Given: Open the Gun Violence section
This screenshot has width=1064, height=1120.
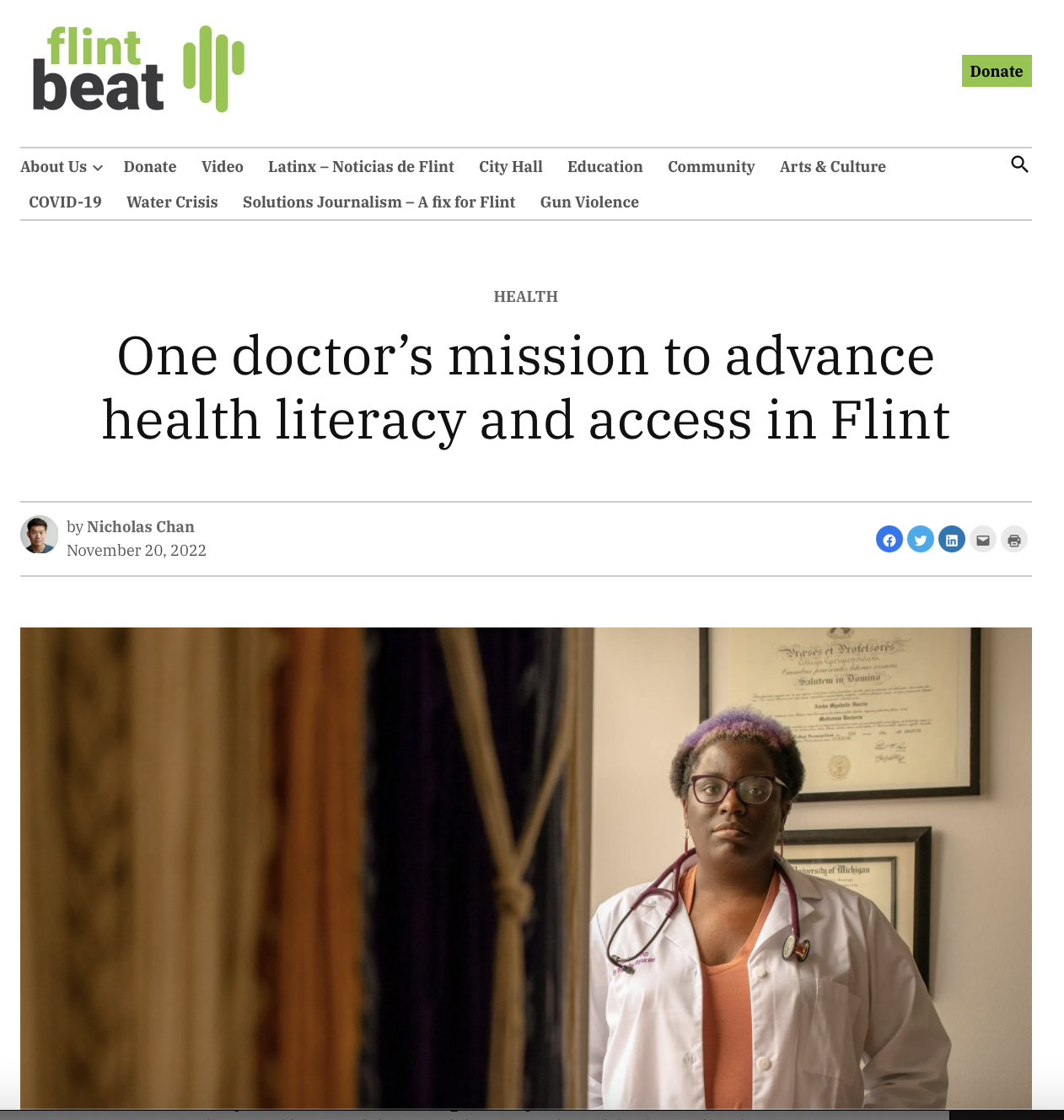Looking at the screenshot, I should coord(589,202).
